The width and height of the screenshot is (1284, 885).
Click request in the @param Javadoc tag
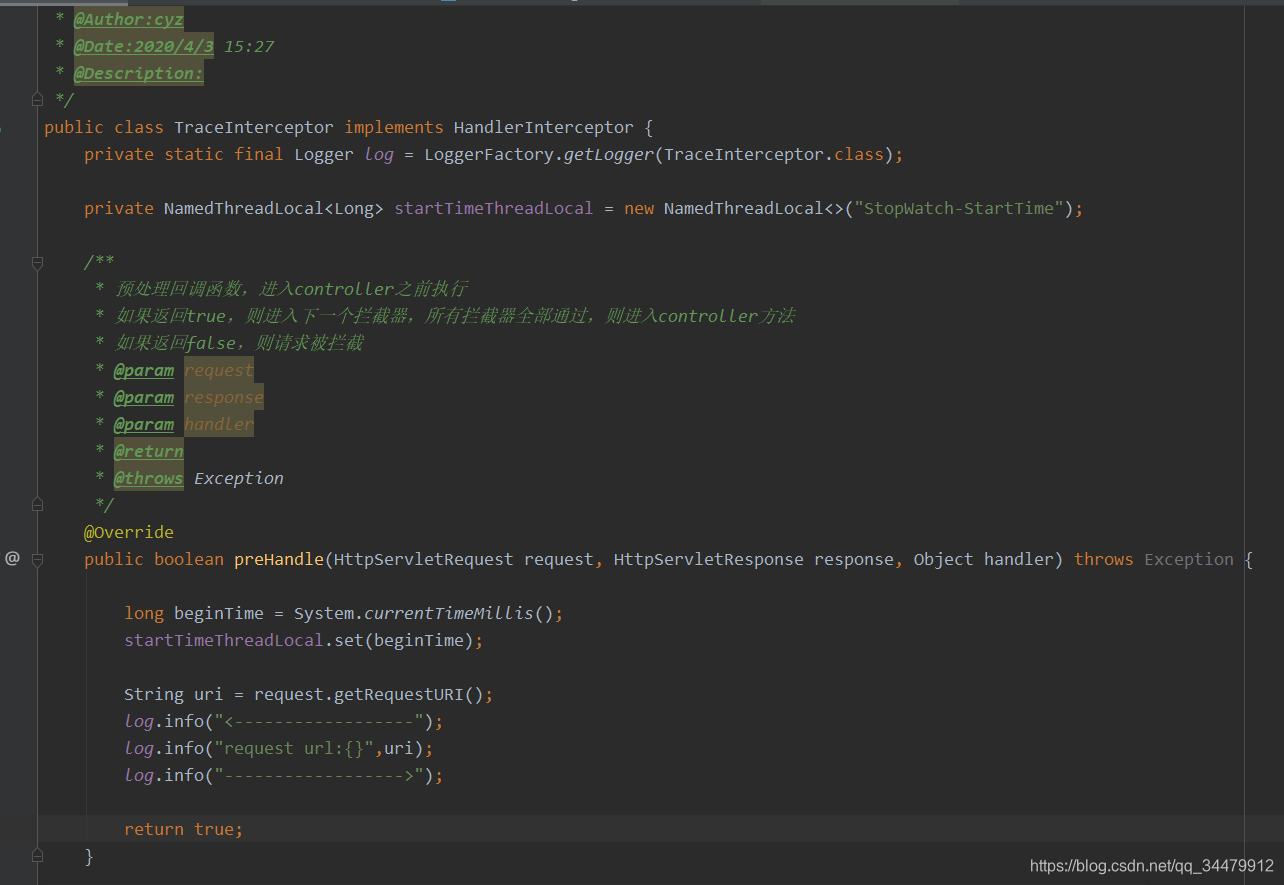coord(219,370)
